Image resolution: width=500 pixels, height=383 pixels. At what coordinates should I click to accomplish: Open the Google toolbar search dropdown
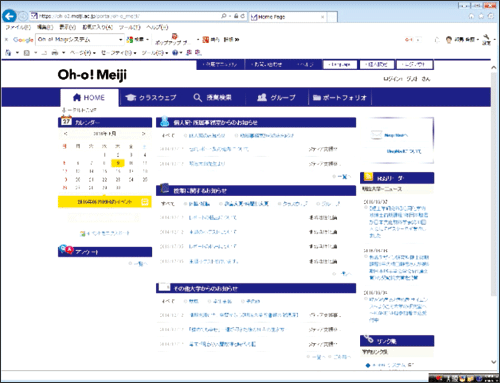tap(121, 40)
